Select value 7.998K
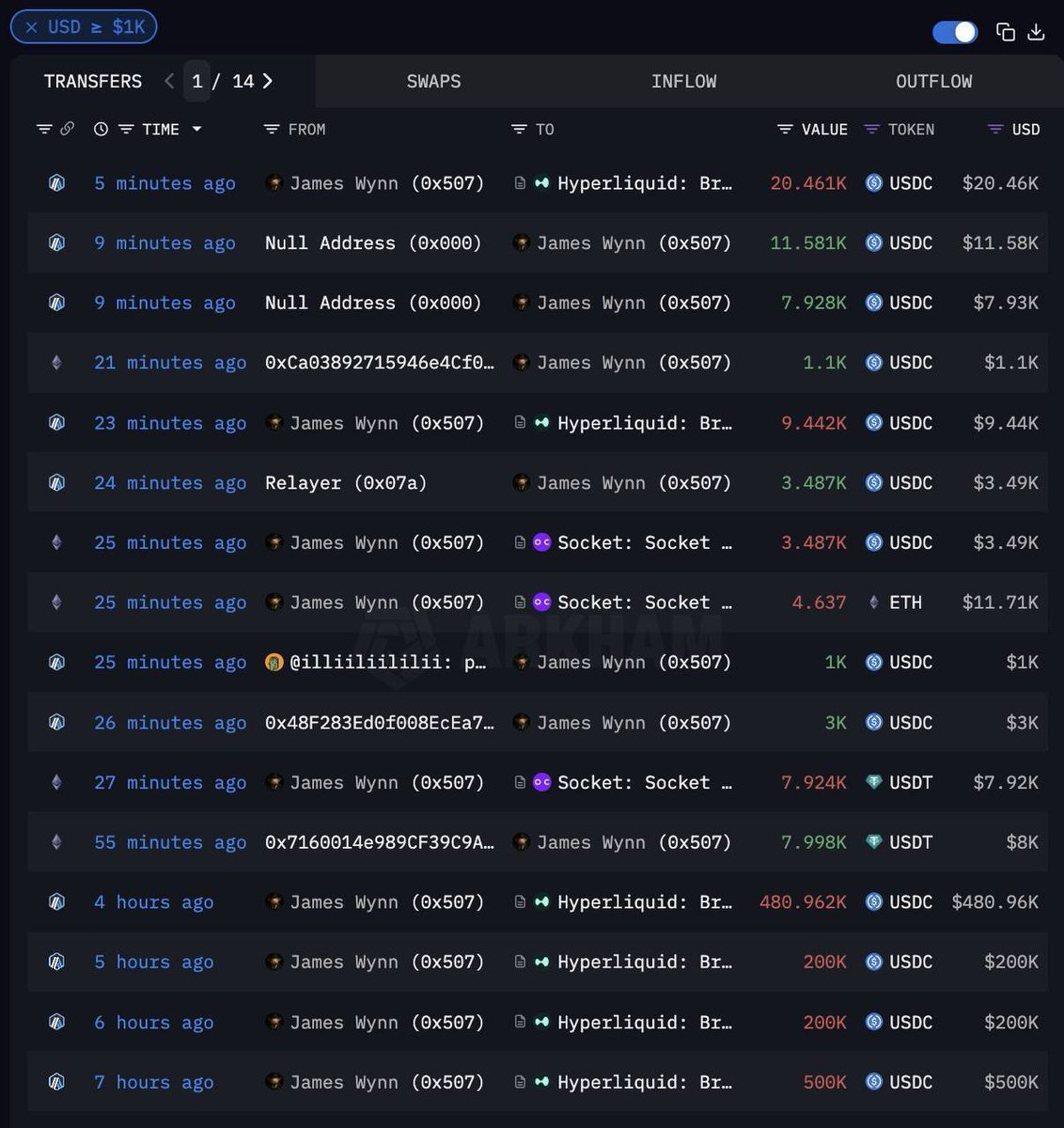Image resolution: width=1064 pixels, height=1128 pixels. (x=814, y=842)
